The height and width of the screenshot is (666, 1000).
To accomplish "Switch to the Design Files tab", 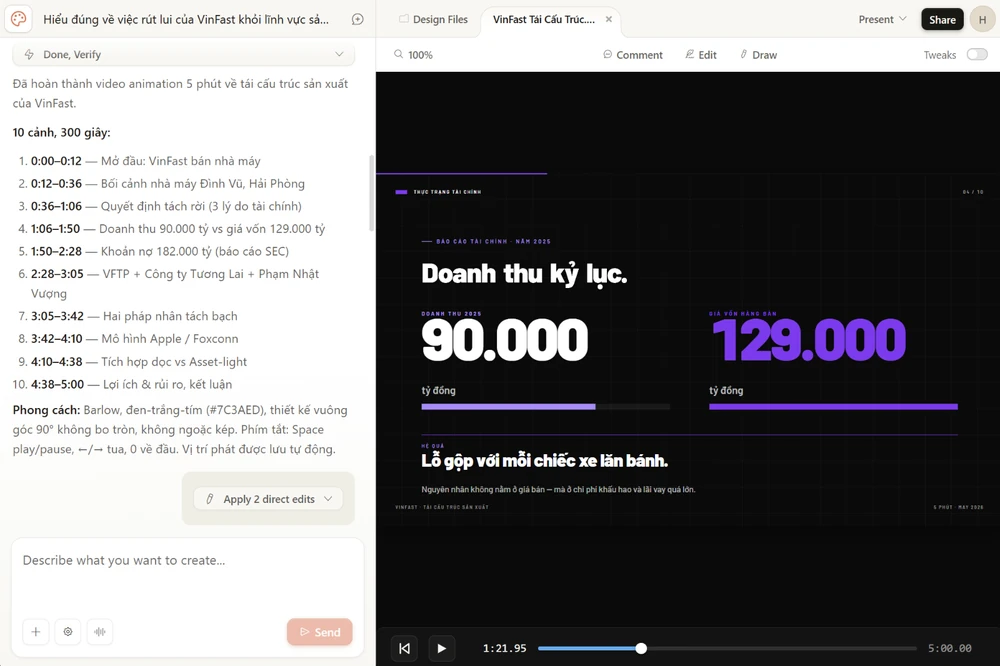I will (433, 19).
